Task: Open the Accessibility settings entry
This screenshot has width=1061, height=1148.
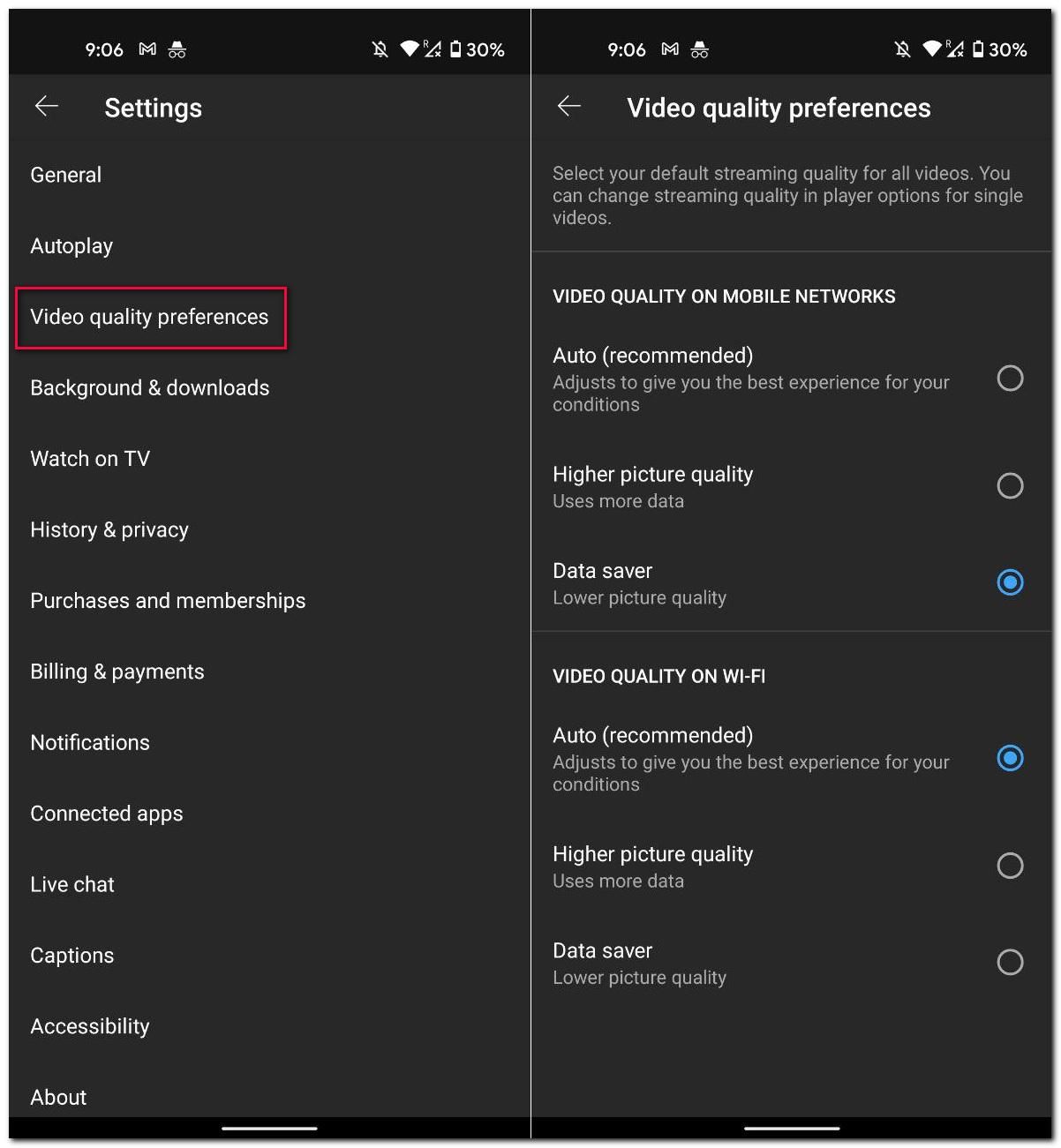Action: [89, 1025]
